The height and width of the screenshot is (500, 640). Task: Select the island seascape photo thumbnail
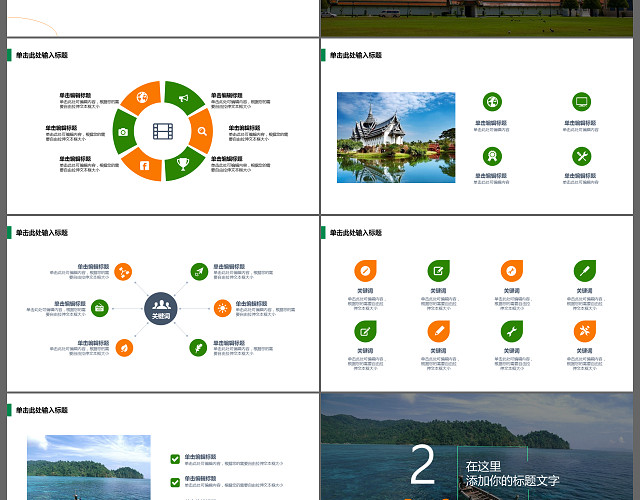(89, 467)
